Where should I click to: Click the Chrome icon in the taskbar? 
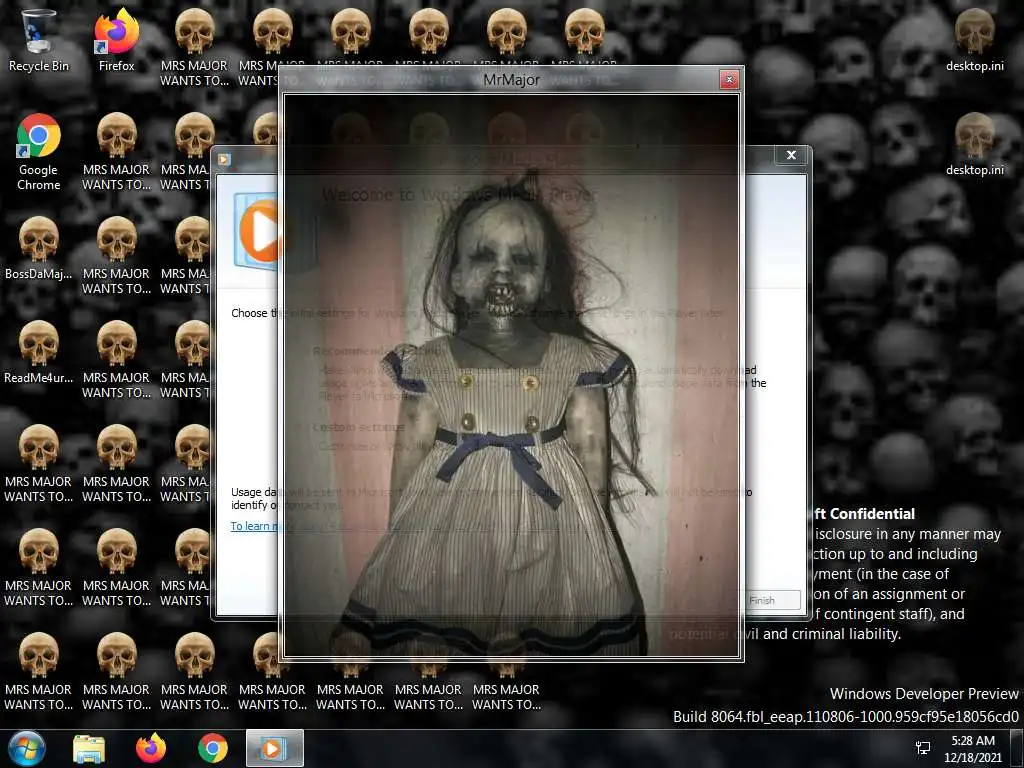pos(213,749)
